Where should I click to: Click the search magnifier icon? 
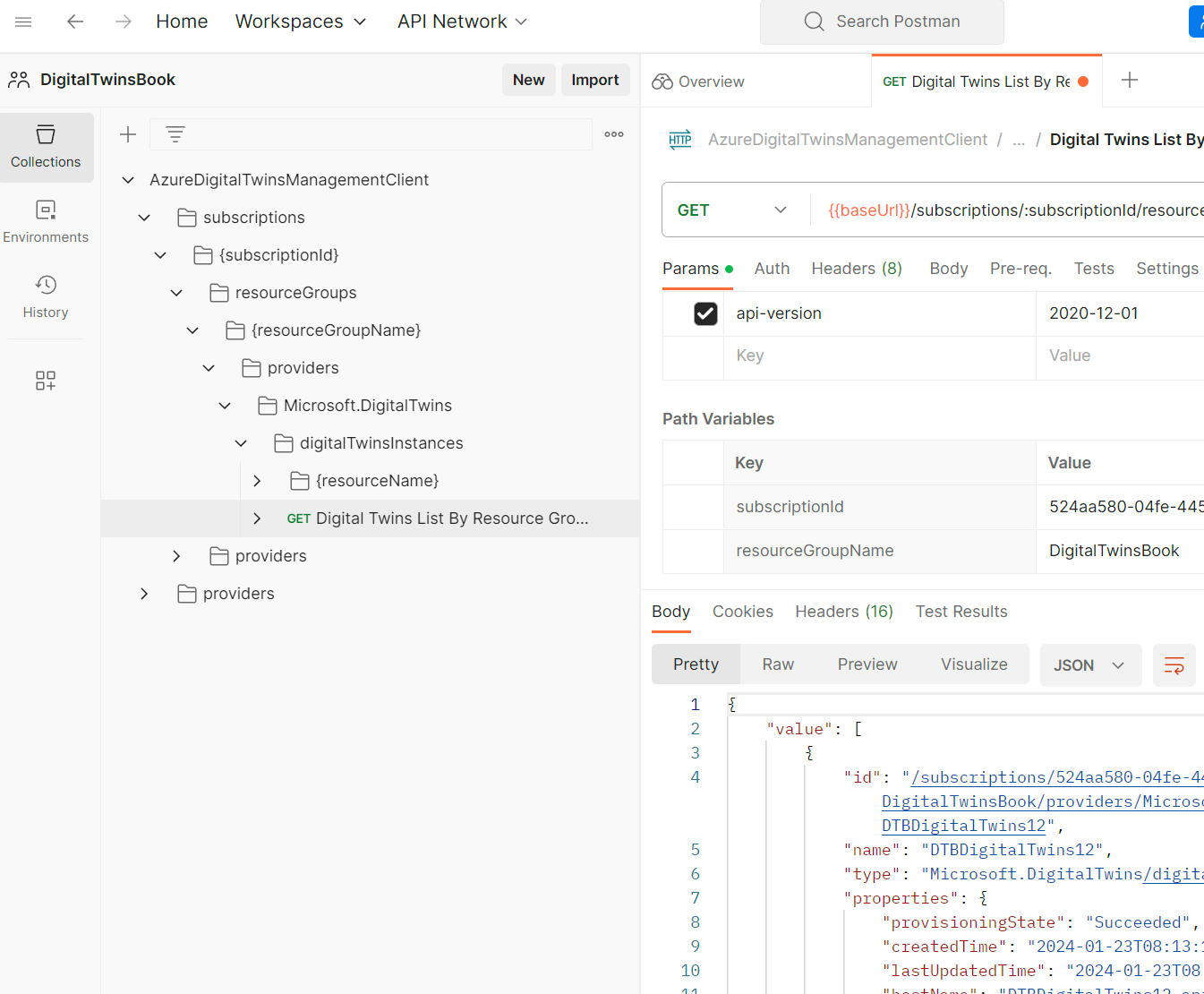tap(814, 21)
